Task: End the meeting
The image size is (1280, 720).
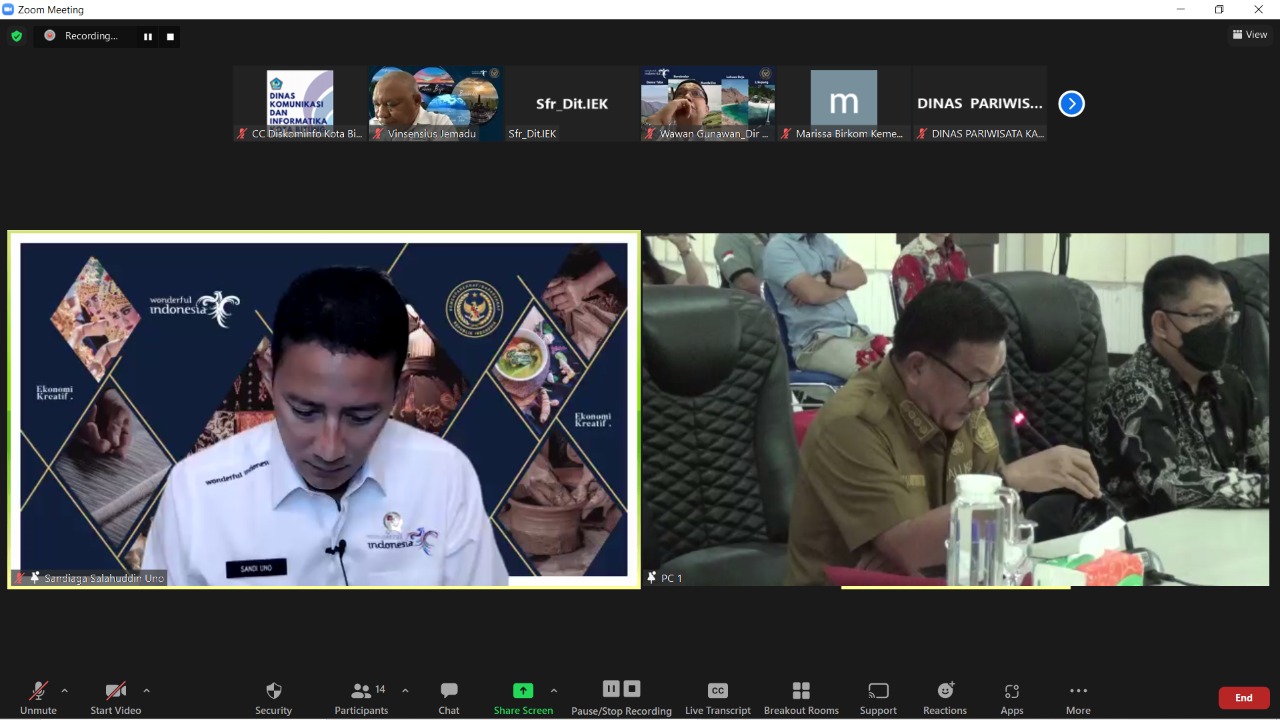Action: (1244, 698)
